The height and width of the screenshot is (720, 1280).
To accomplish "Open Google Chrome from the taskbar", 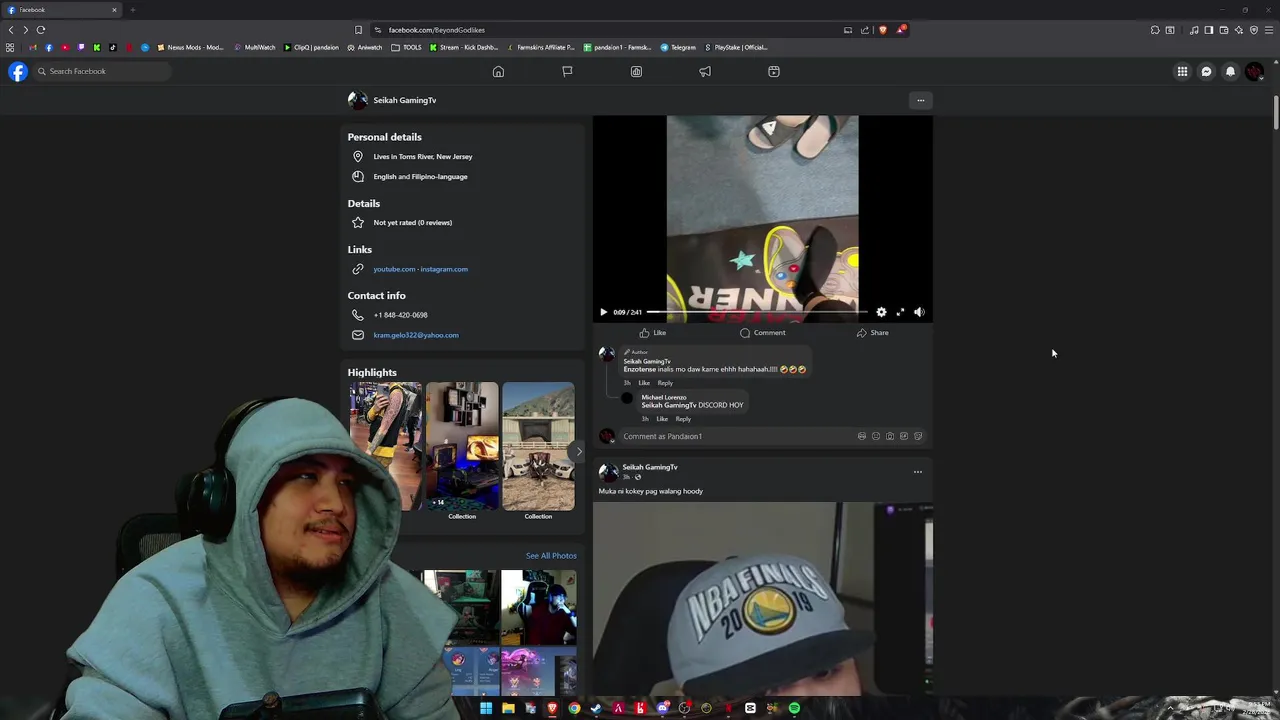I will tap(574, 708).
